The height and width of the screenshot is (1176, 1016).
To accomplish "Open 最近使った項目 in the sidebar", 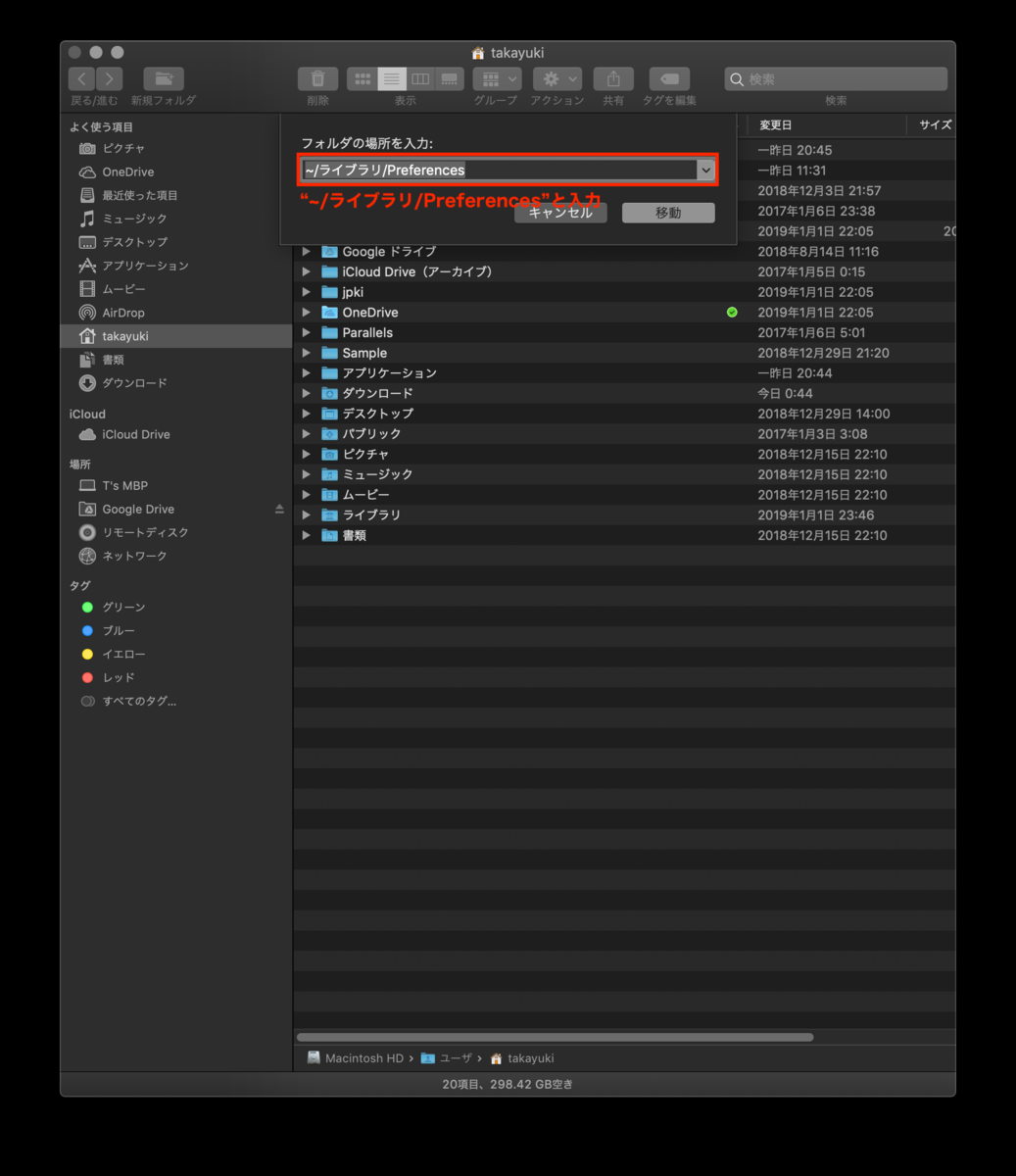I will (x=139, y=195).
